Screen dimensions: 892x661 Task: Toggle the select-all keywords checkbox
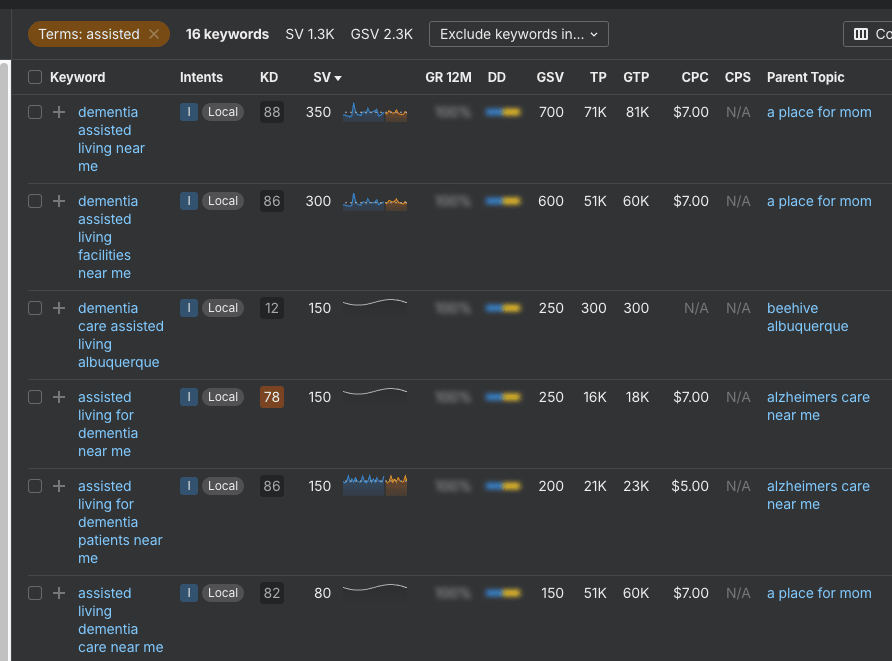(35, 77)
